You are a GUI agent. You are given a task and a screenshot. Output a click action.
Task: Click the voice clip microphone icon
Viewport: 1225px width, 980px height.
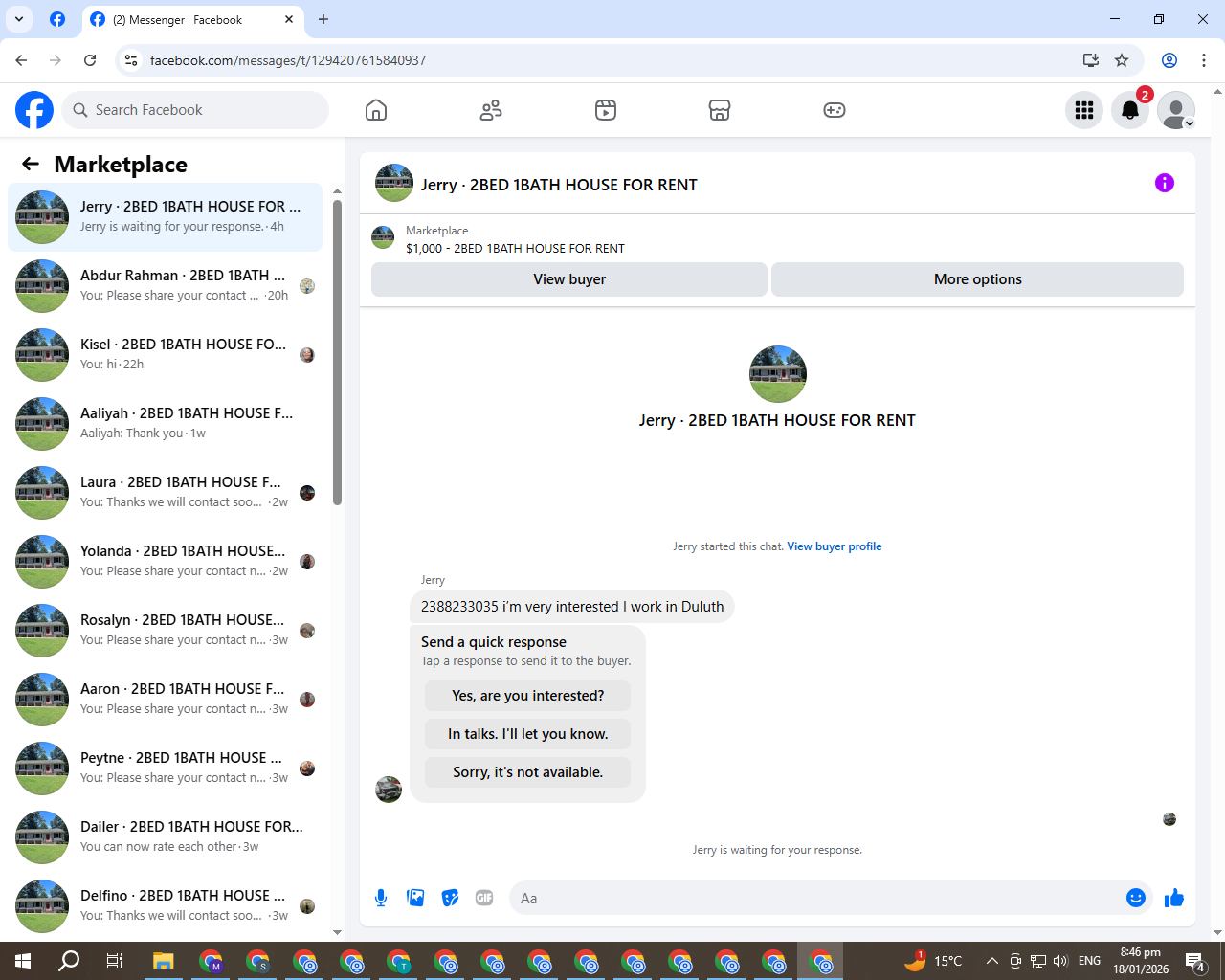381,898
